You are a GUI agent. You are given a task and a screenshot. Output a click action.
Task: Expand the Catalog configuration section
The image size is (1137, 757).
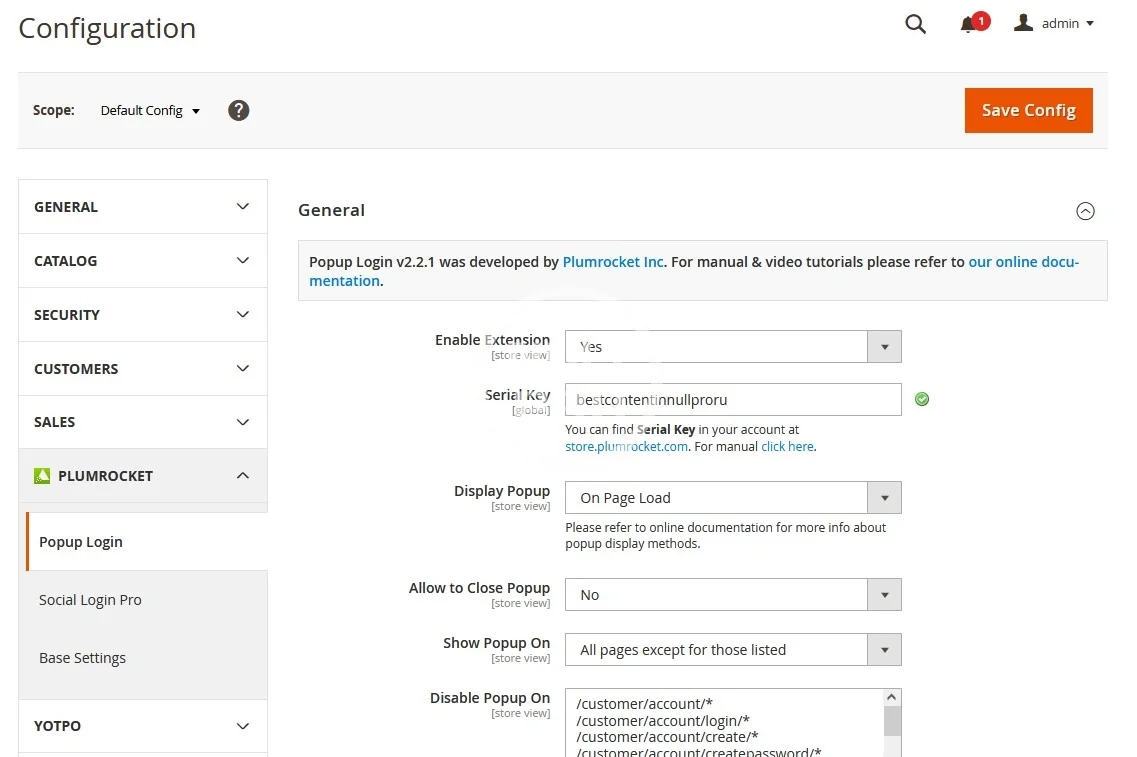[142, 261]
